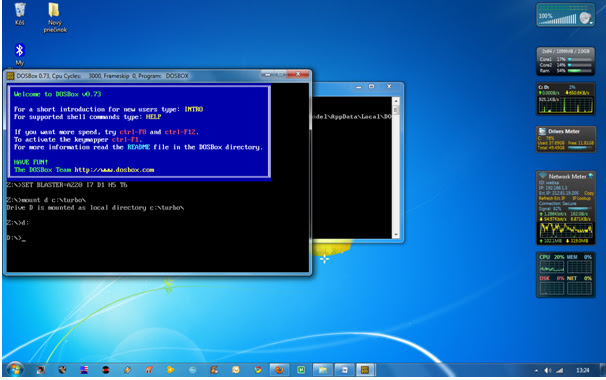Screen dimensions: 606x380
Task: Click the yellow 'INTRO' word in DOSBox
Action: tap(194, 109)
